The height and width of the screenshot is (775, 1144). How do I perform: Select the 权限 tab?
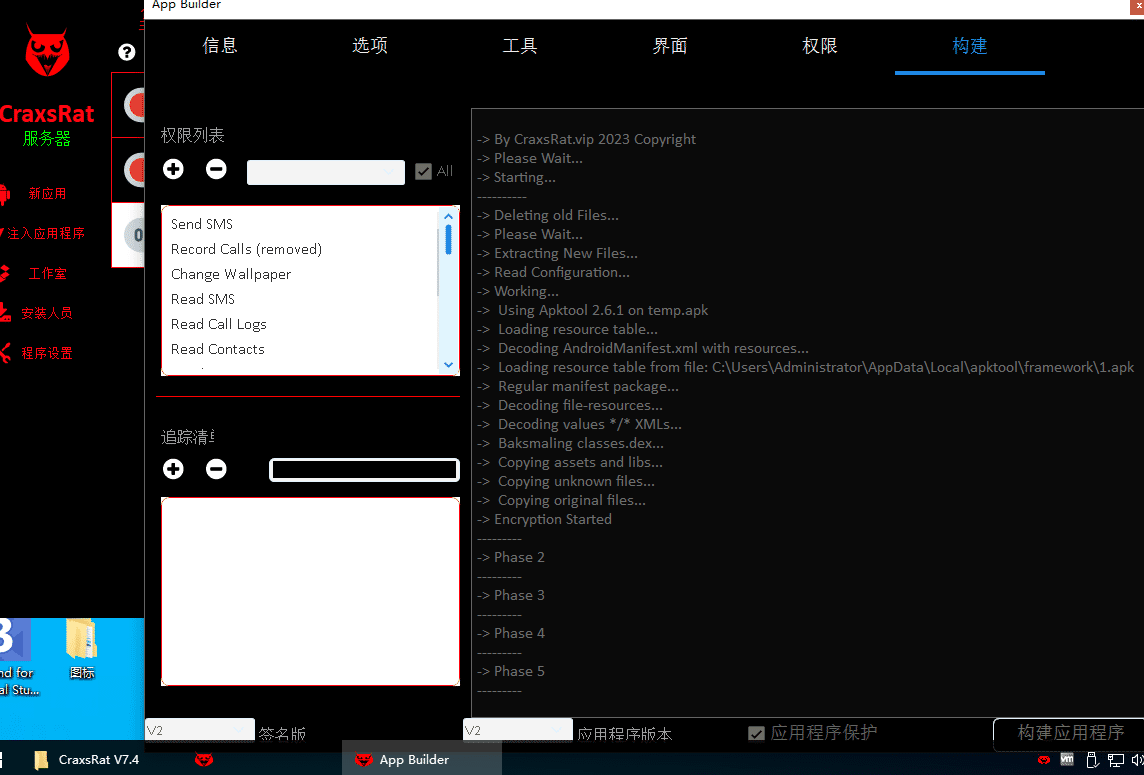coord(820,45)
